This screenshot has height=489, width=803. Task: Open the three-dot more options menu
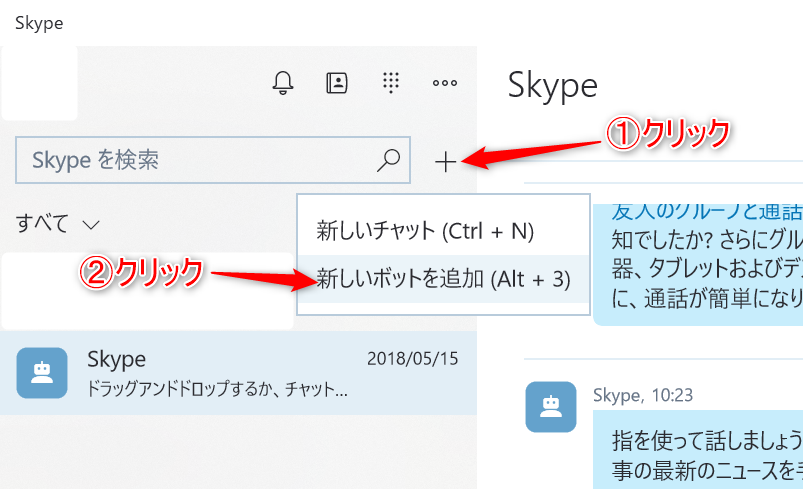[x=444, y=83]
